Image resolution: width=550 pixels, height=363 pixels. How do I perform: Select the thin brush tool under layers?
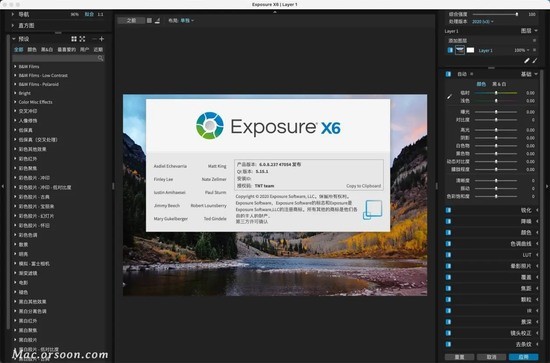point(535,61)
